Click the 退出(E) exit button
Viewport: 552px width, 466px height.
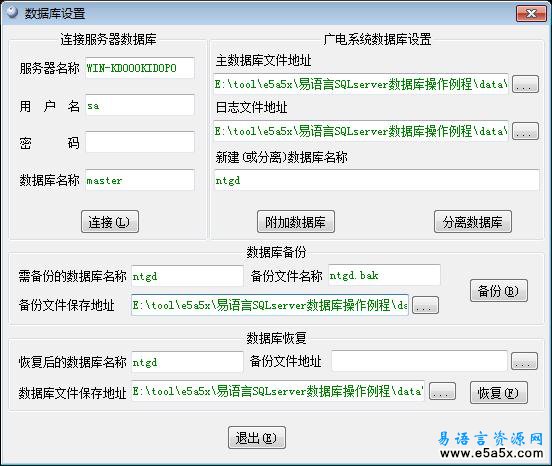pyautogui.click(x=256, y=437)
